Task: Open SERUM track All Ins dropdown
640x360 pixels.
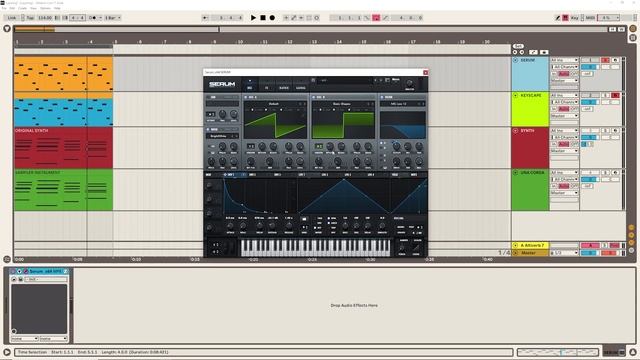Action: pyautogui.click(x=564, y=60)
